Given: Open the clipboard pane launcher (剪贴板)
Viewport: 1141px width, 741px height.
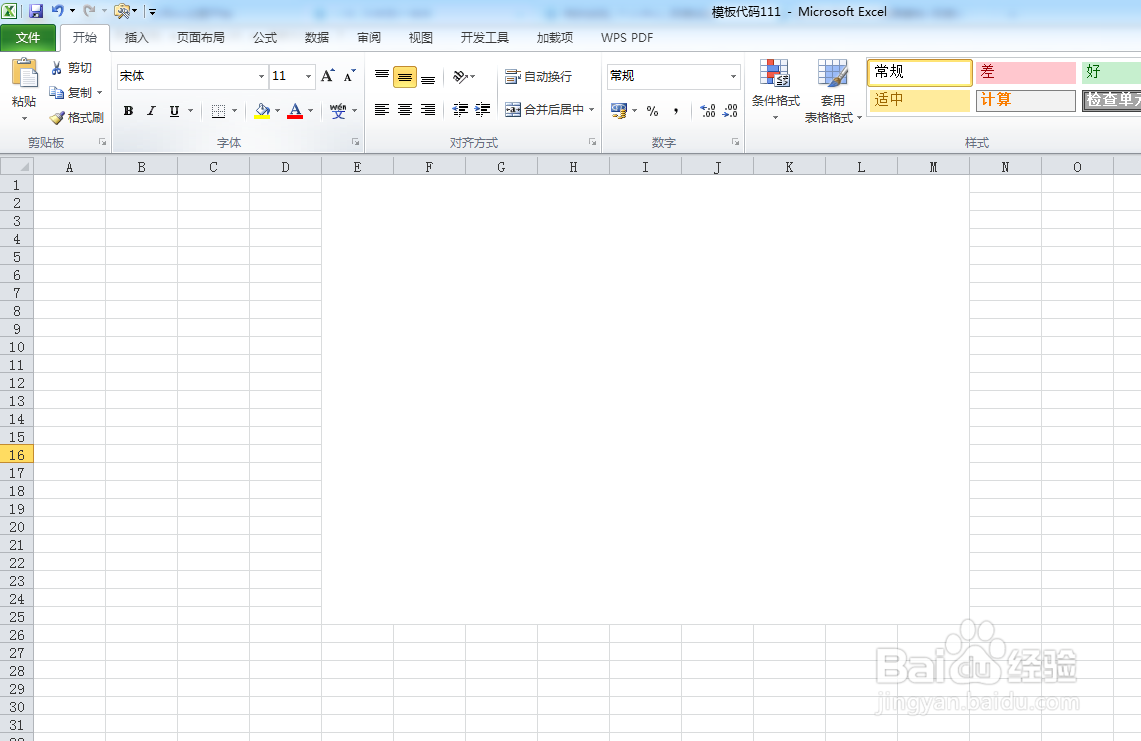Looking at the screenshot, I should (x=103, y=142).
